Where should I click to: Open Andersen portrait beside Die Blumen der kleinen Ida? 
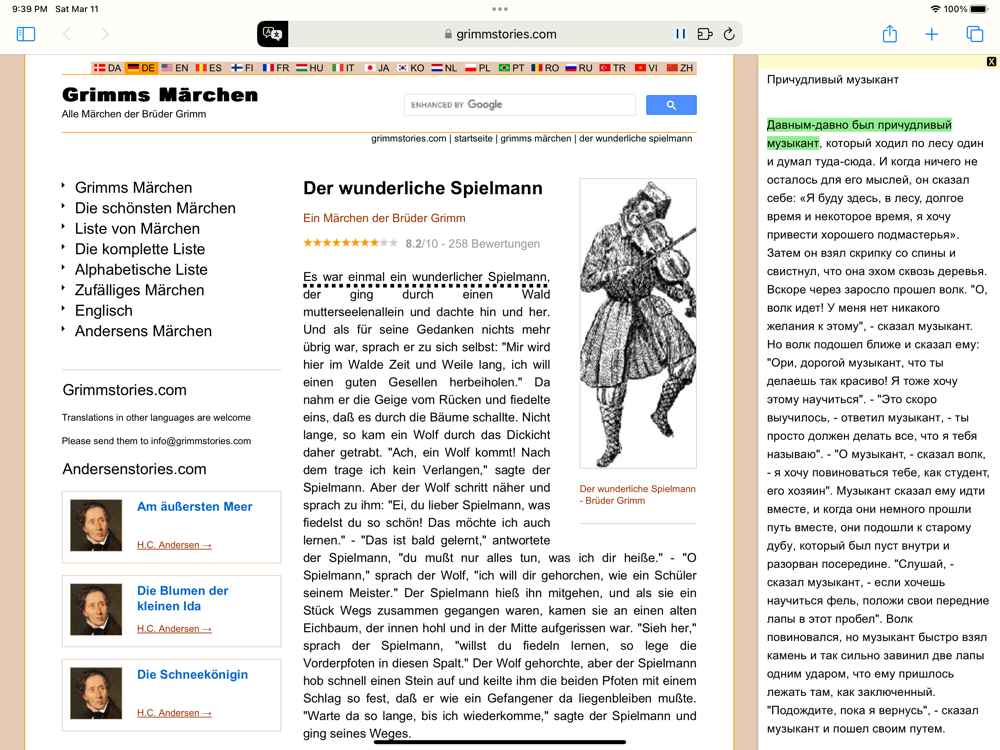pos(96,610)
